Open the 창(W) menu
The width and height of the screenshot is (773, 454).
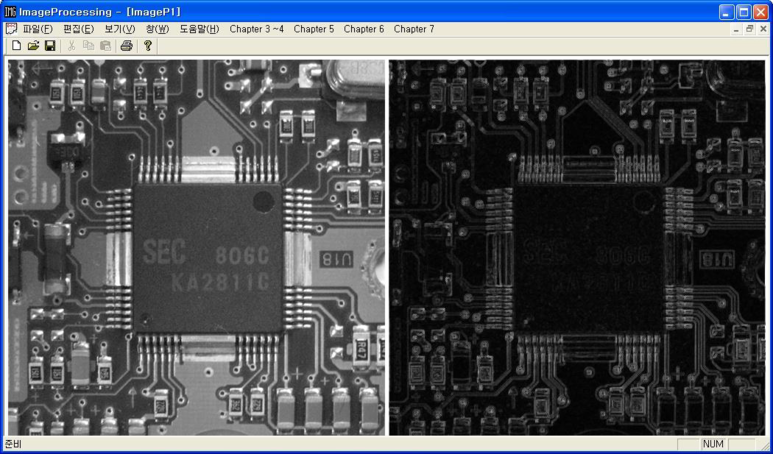tap(157, 29)
